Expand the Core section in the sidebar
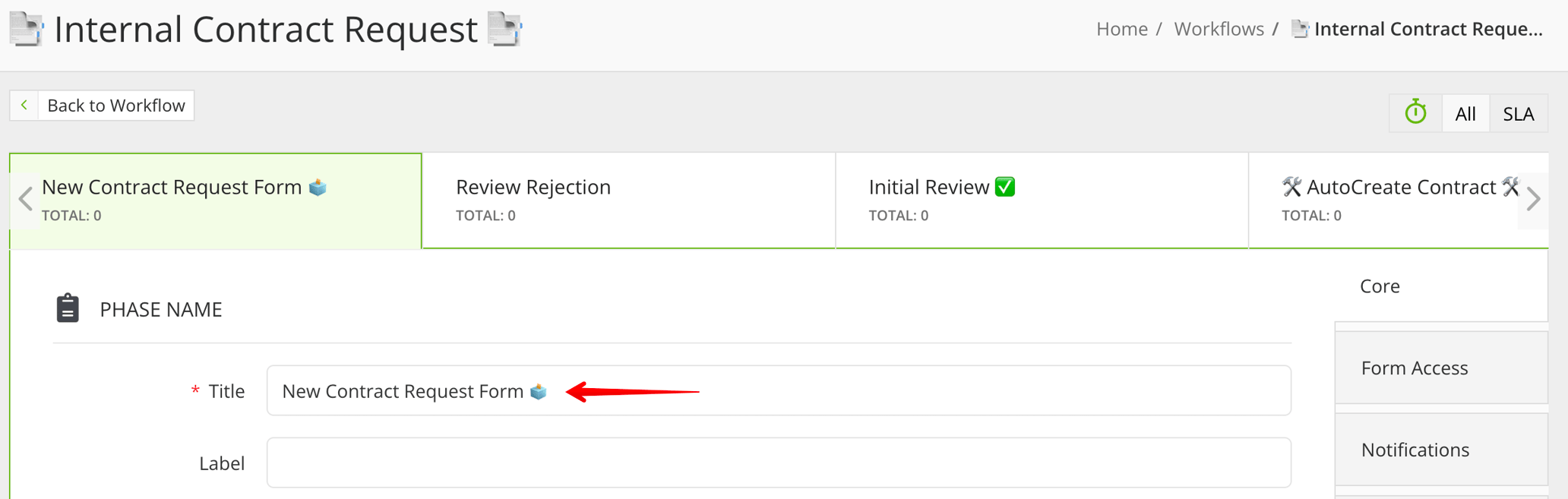The height and width of the screenshot is (499, 1568). [1380, 286]
